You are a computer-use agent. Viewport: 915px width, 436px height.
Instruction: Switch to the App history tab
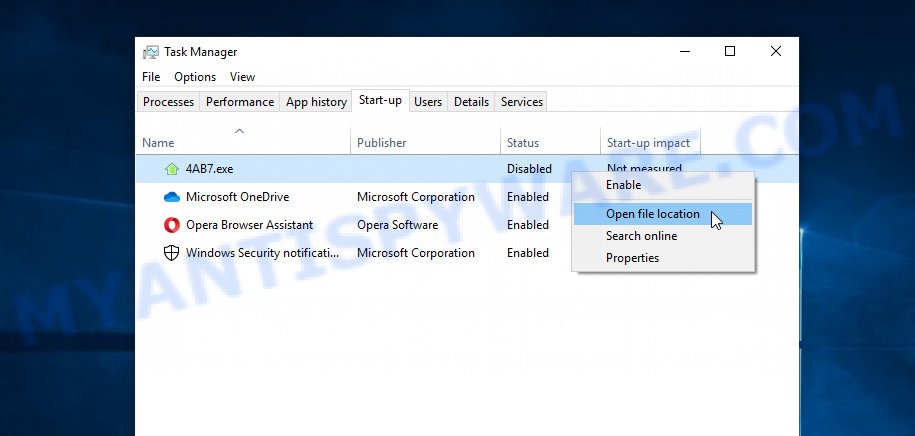(x=316, y=102)
